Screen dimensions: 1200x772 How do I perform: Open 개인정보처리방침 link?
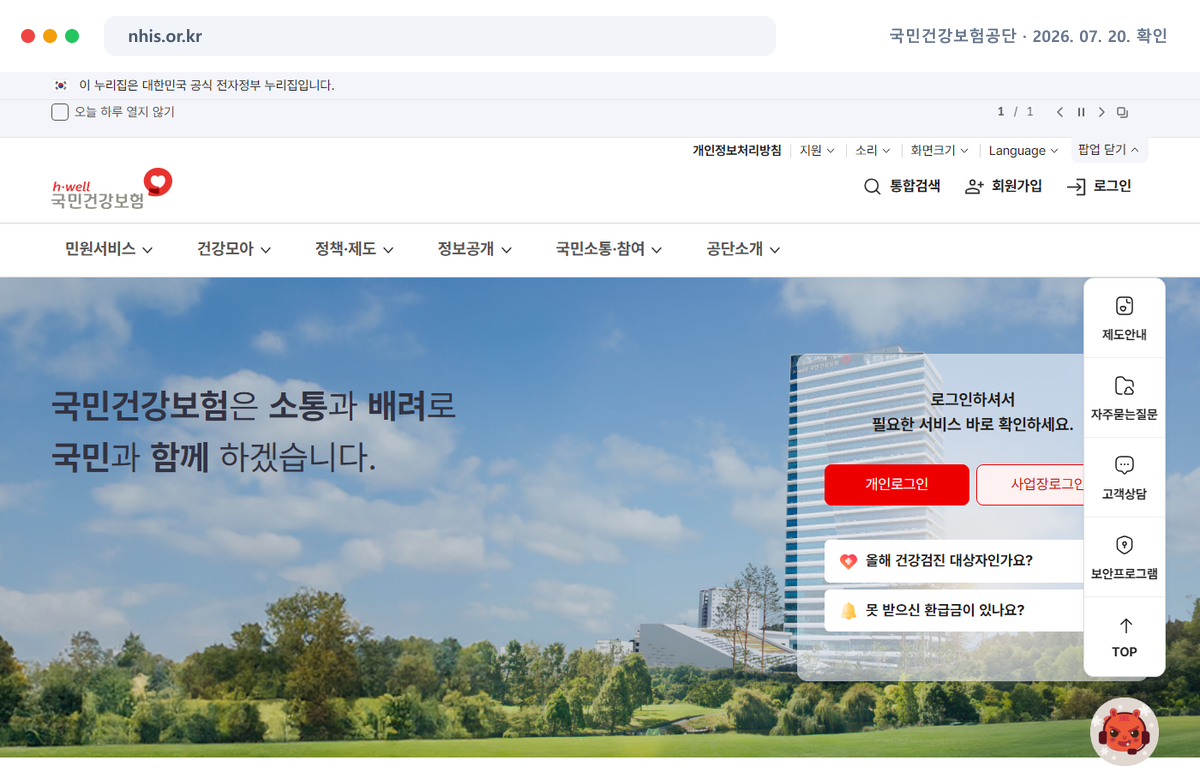tap(737, 151)
